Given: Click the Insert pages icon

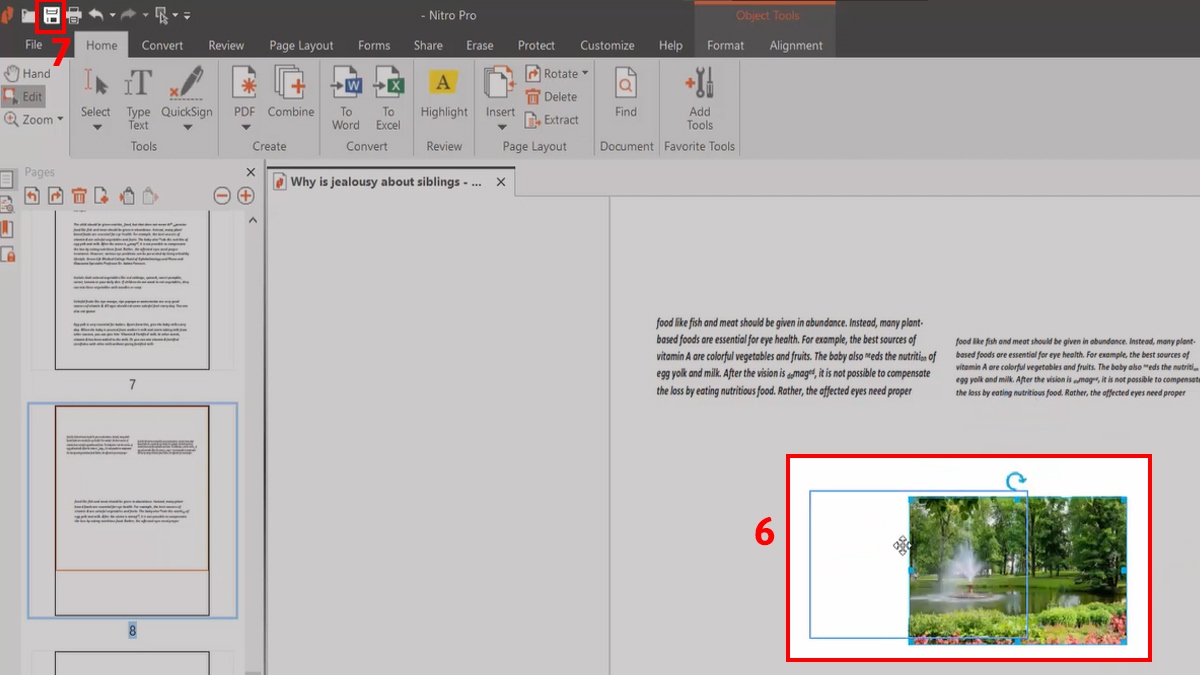Looking at the screenshot, I should 500,83.
